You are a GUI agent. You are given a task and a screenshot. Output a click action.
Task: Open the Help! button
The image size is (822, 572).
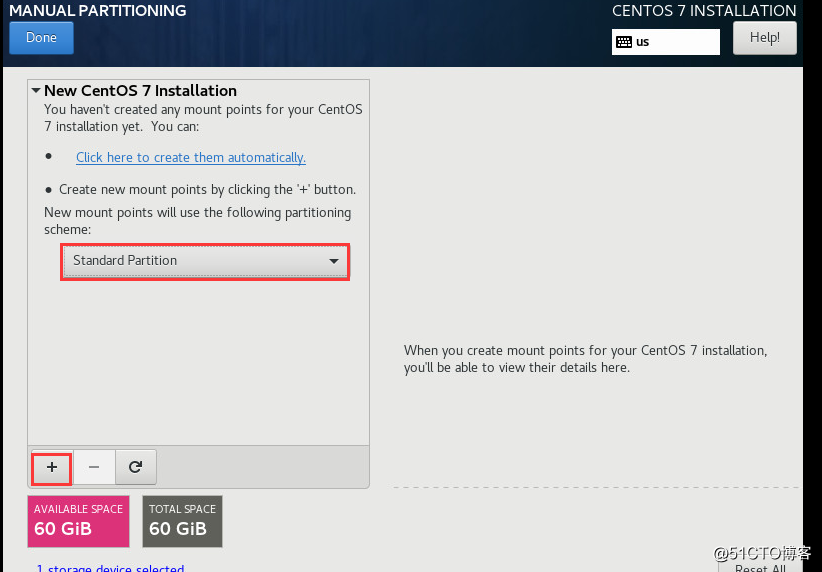pyautogui.click(x=764, y=38)
